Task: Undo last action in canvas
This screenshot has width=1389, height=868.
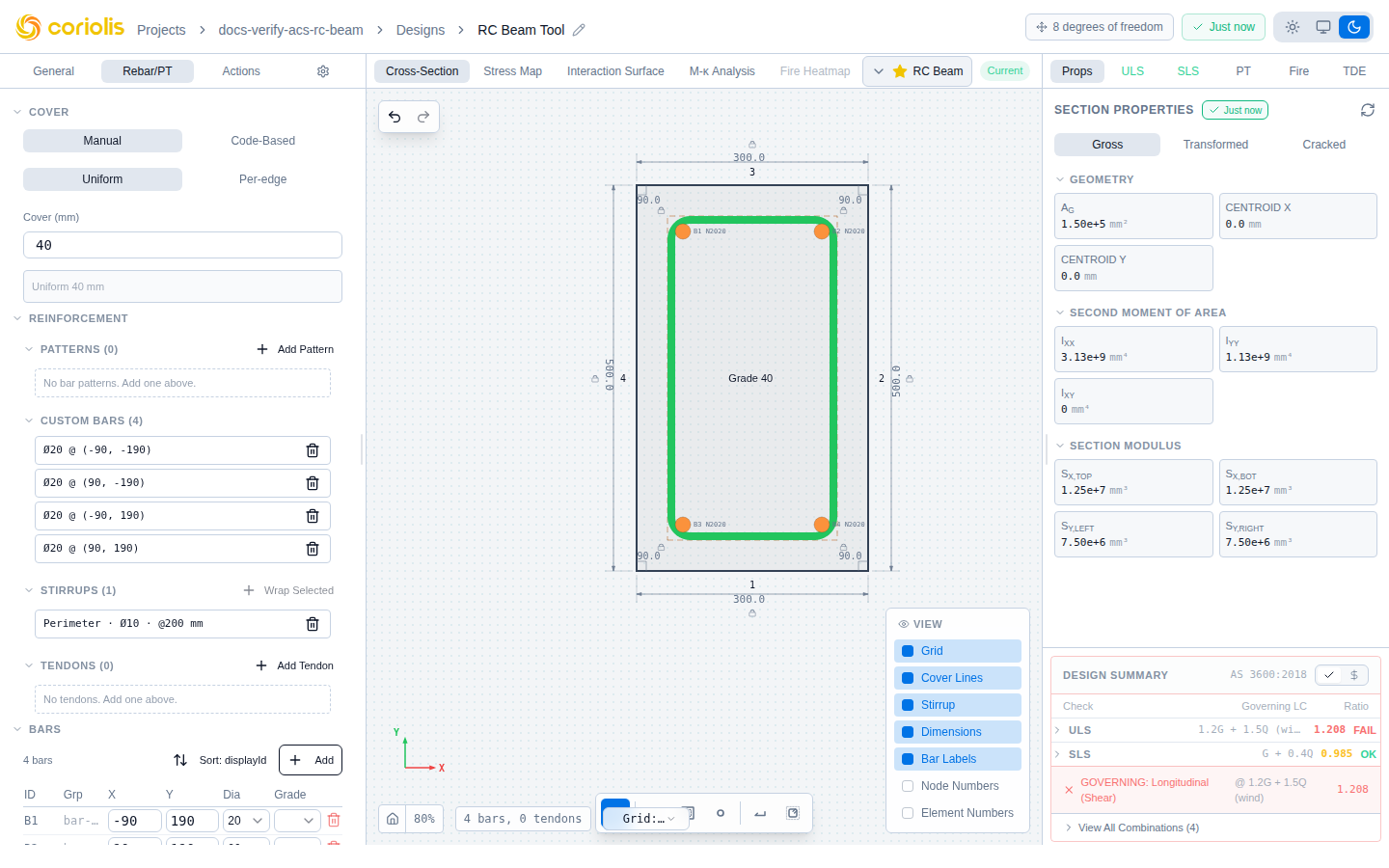Action: point(395,117)
